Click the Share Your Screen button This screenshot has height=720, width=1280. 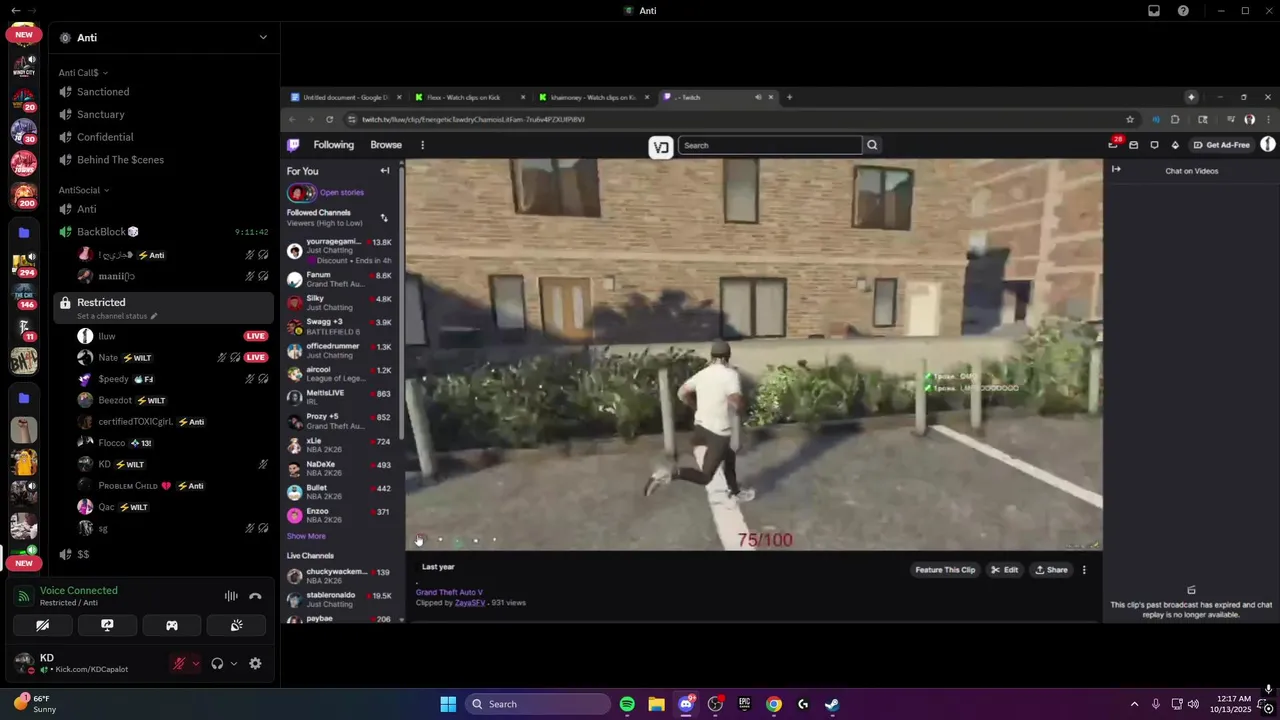click(x=107, y=625)
